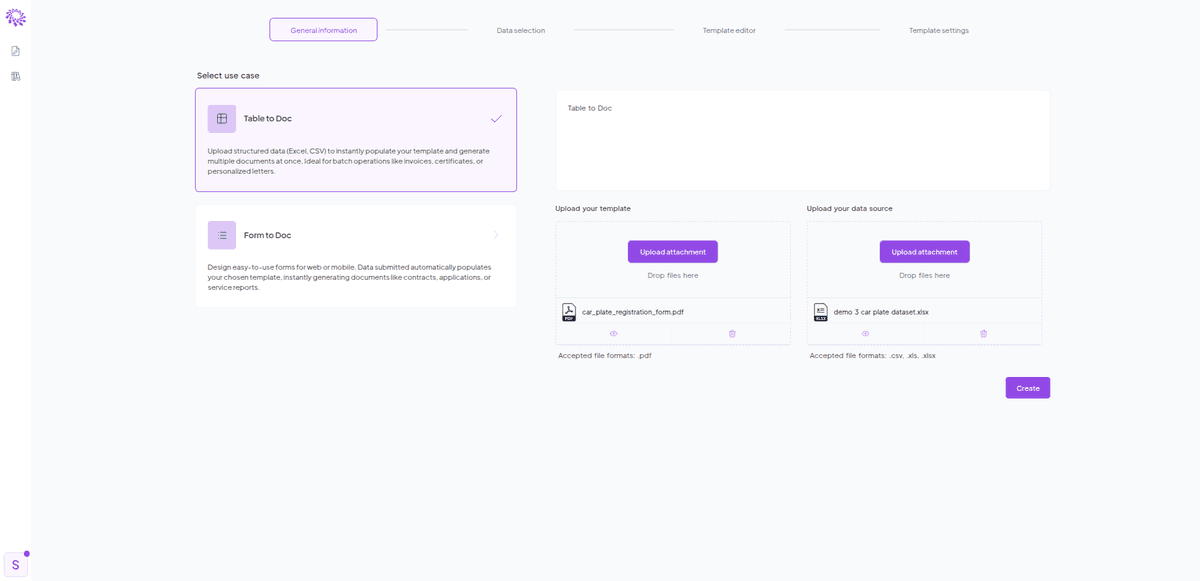Remove demo 3 car plate dataset via trash icon
This screenshot has width=1200, height=581.
click(x=983, y=333)
